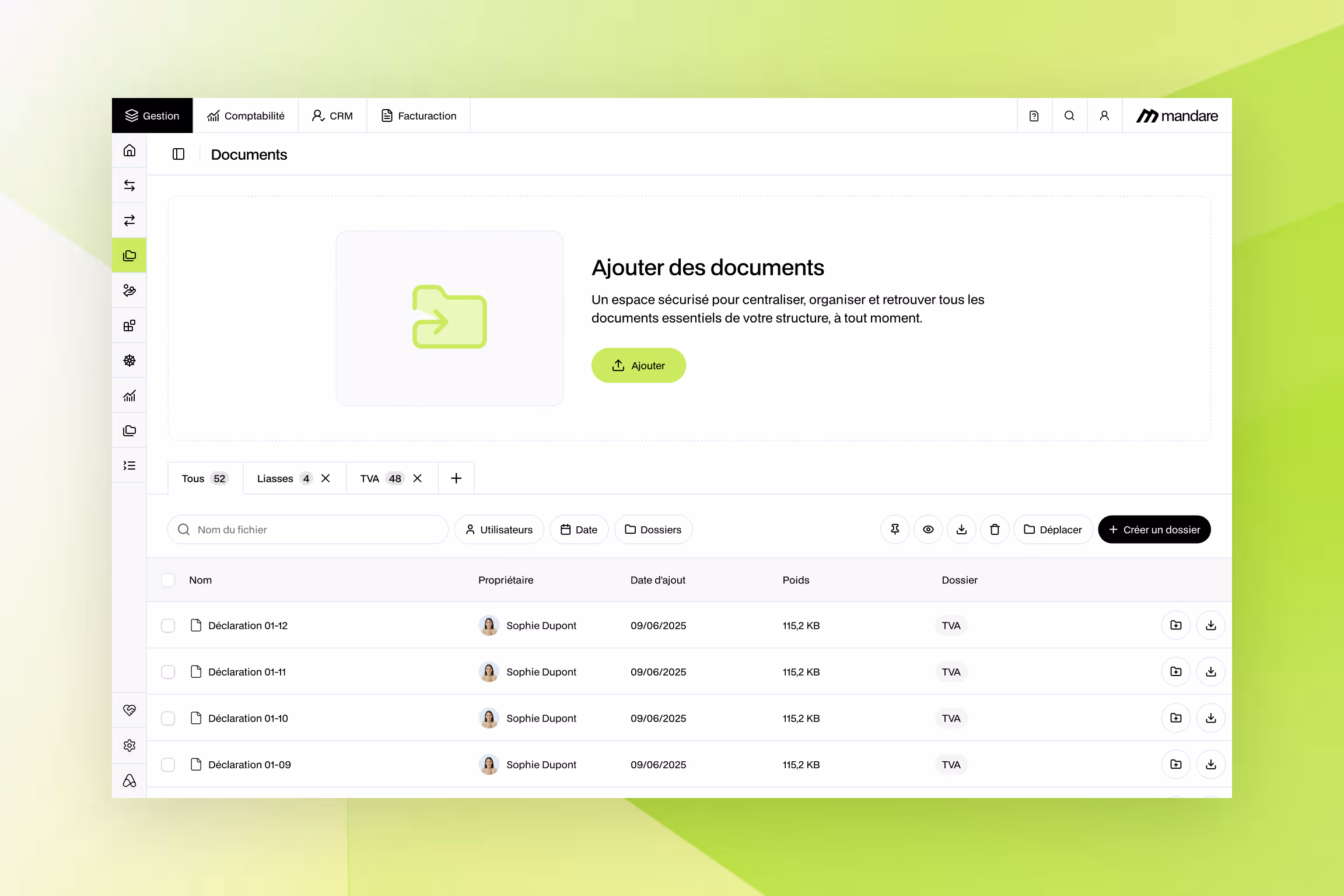Open the search icon in top bar
The height and width of the screenshot is (896, 1344).
pyautogui.click(x=1069, y=116)
